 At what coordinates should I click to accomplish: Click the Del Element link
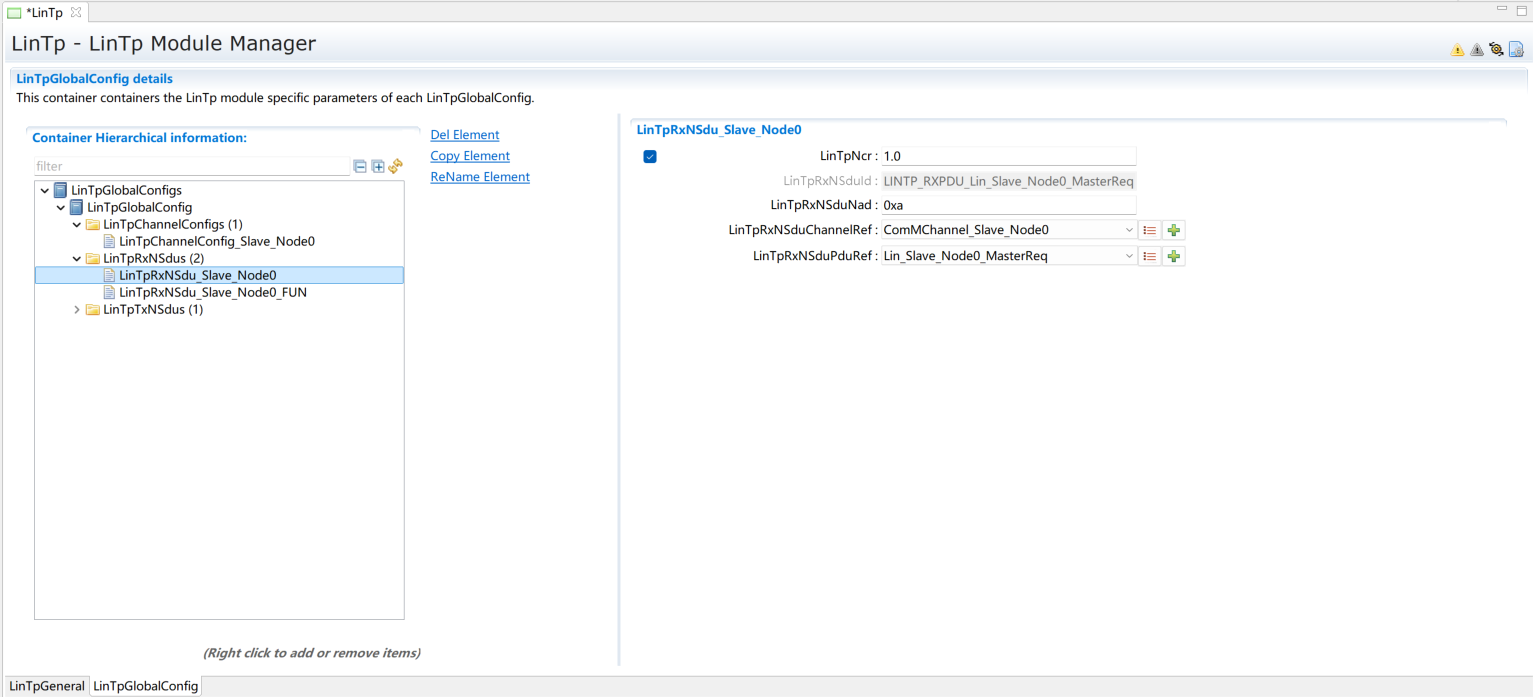464,135
